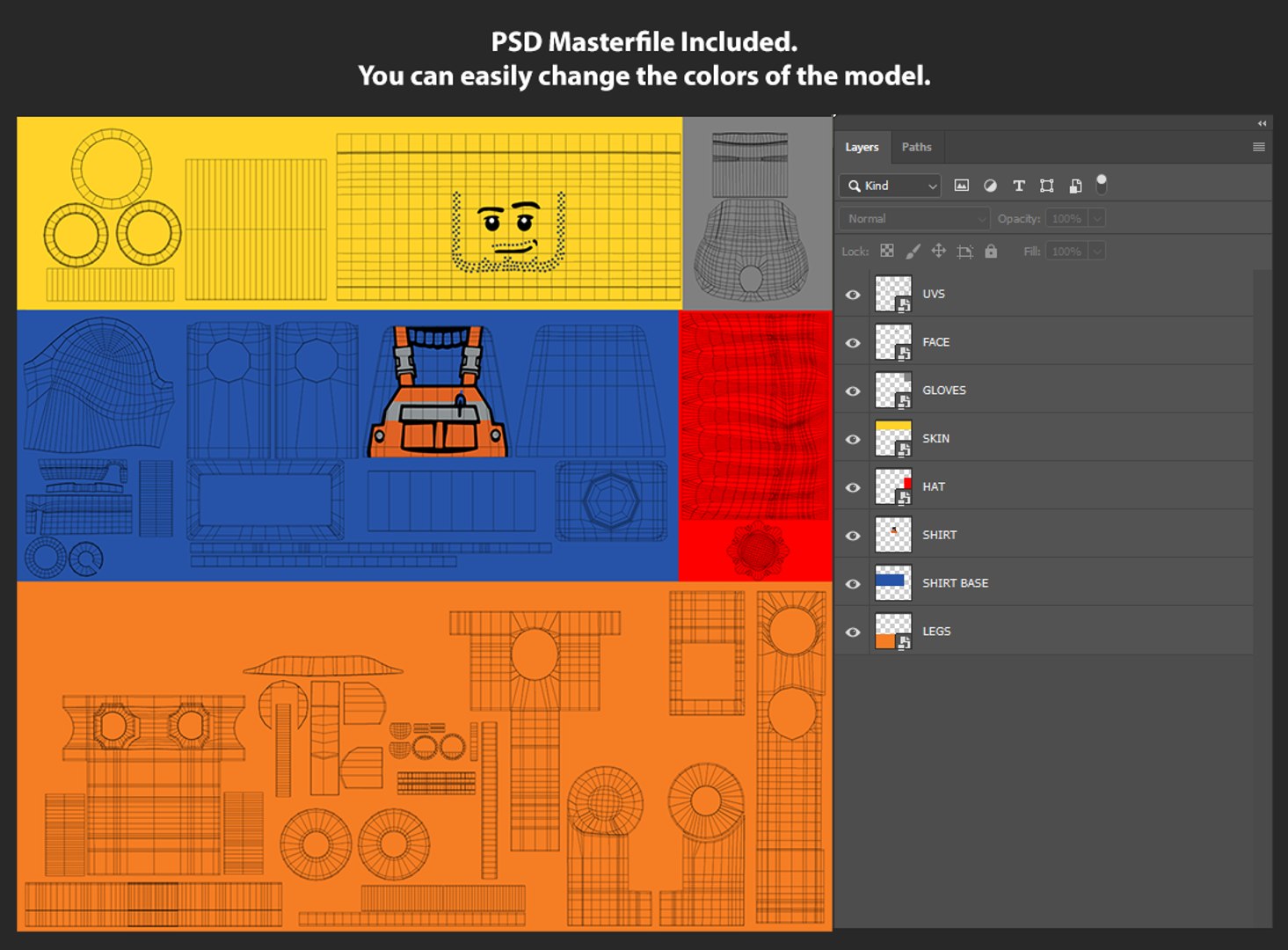Screen dimensions: 1288x950
Task: Hide the SKIN layer
Action: click(x=853, y=440)
